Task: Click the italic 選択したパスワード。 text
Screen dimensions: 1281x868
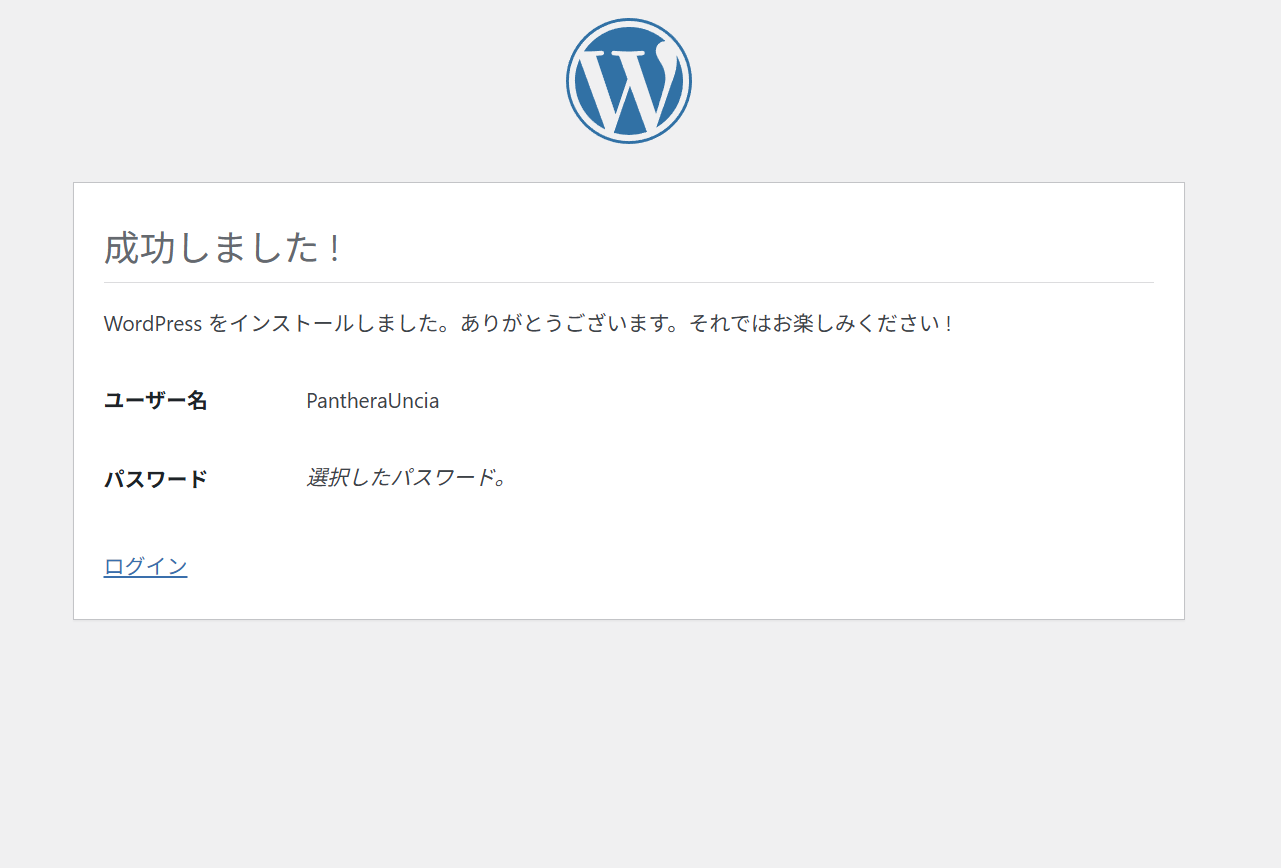Action: tap(407, 478)
